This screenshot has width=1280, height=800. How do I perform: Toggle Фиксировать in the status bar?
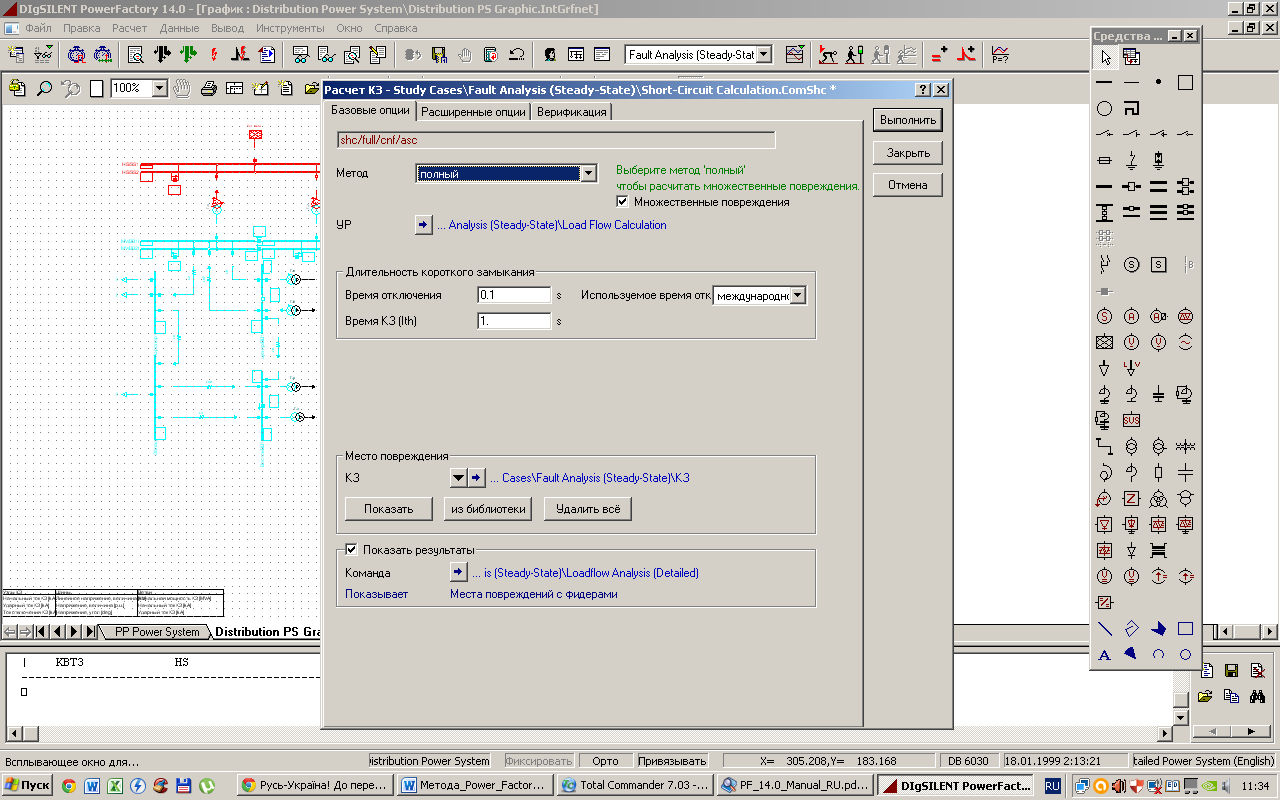pos(539,761)
